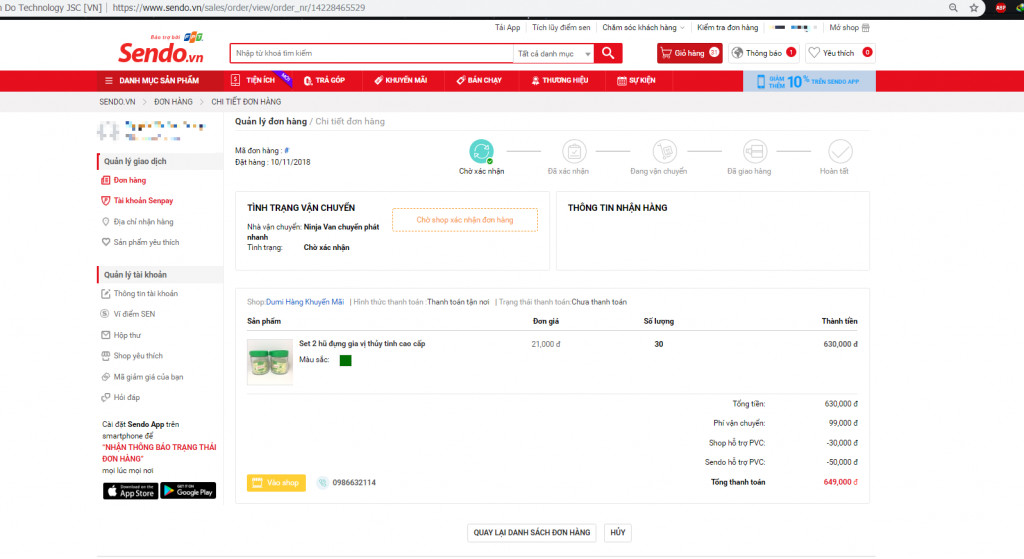Go to the Khuyến mãi tab
The image size is (1024, 559).
click(400, 80)
